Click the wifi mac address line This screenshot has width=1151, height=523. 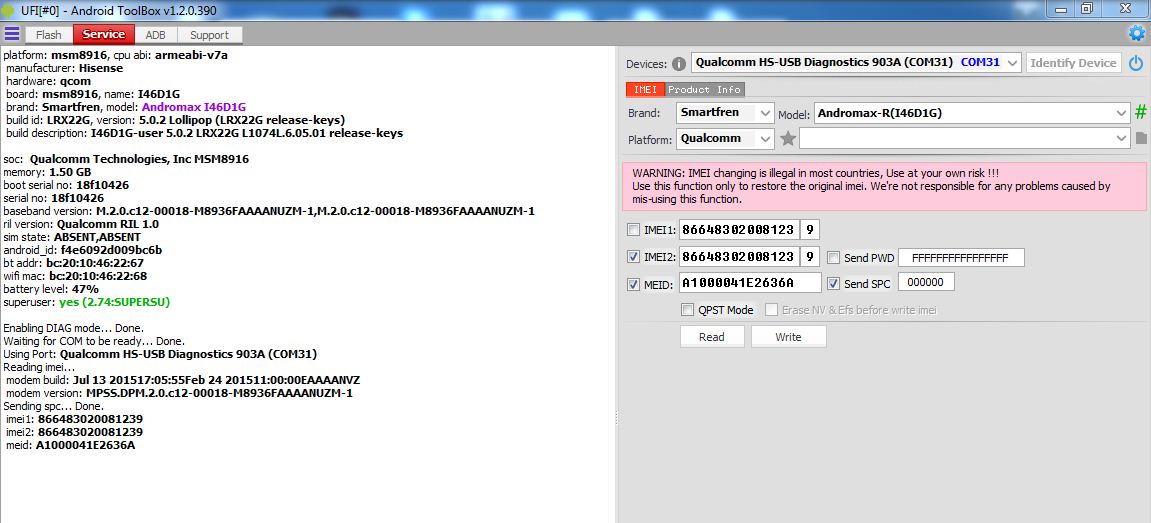[x=76, y=276]
